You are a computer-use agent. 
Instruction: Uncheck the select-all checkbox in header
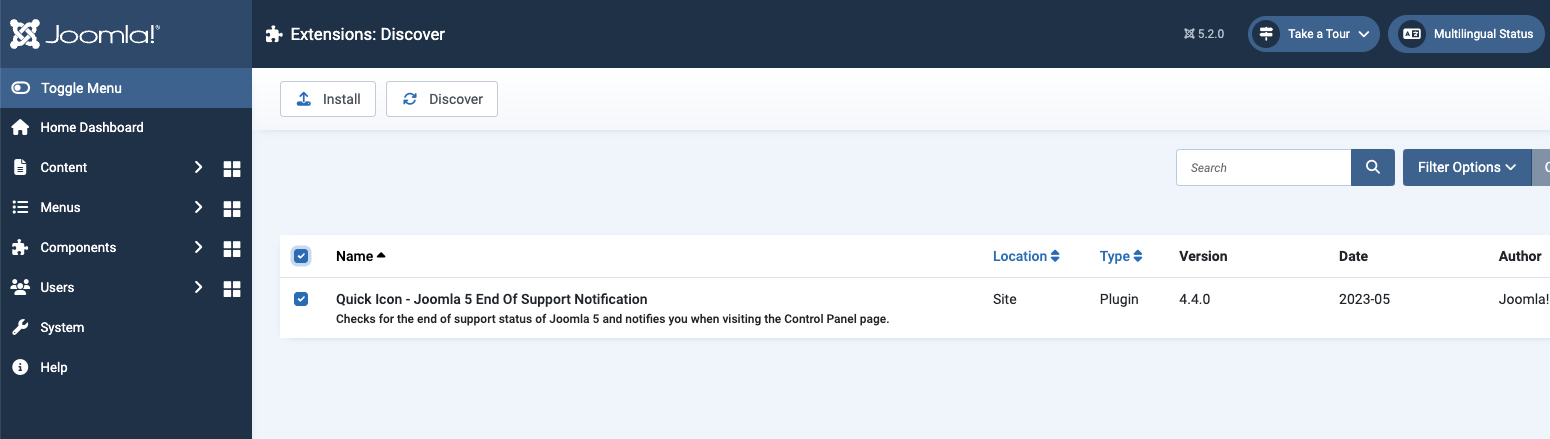pos(301,256)
